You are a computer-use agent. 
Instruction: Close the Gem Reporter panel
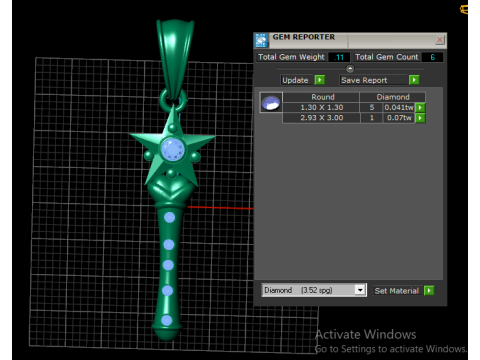pyautogui.click(x=440, y=40)
